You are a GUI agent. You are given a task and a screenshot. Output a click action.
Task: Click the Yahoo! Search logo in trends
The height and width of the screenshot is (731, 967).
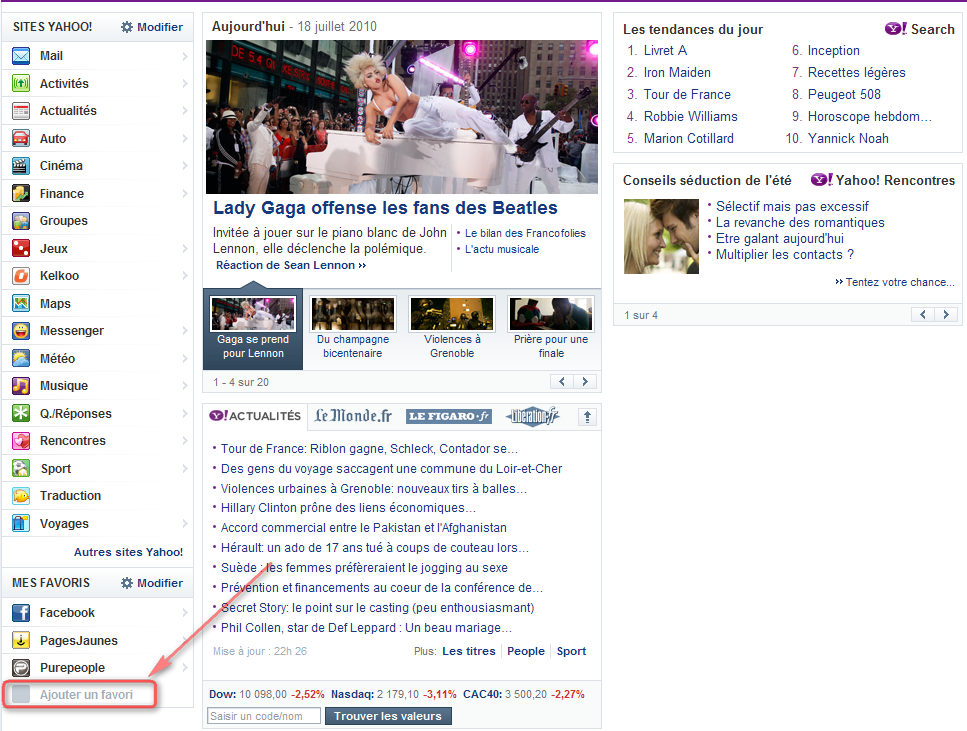coord(920,29)
